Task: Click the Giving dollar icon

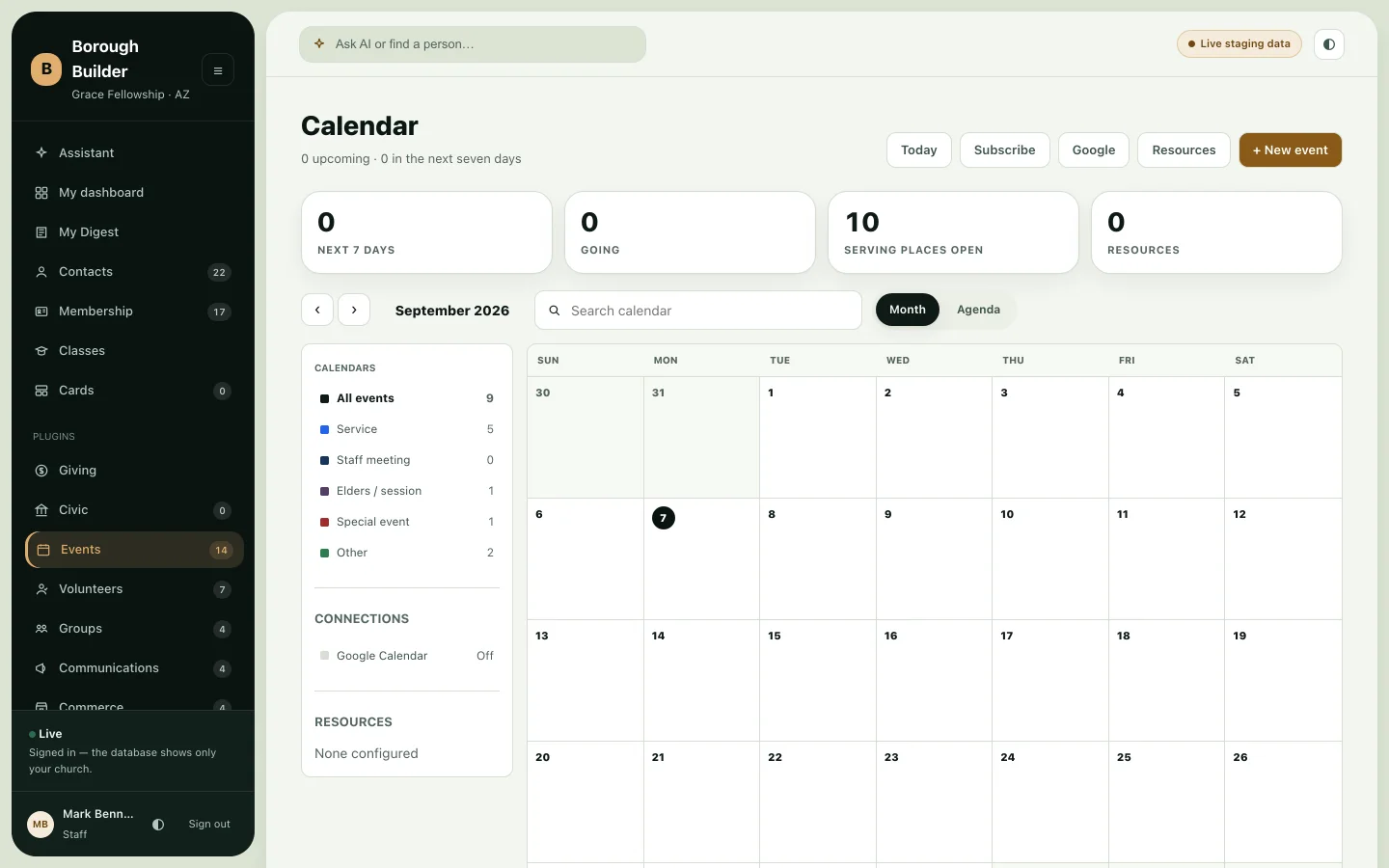Action: [x=41, y=471]
